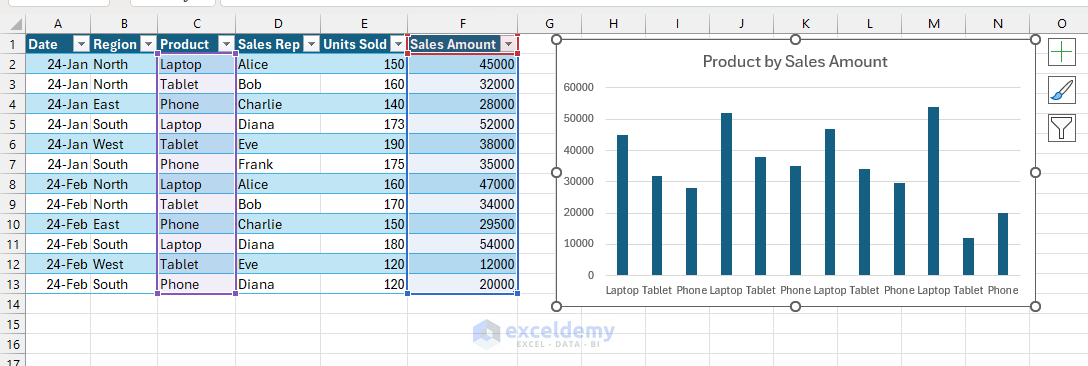Click cell D7 containing Frank

tap(278, 165)
